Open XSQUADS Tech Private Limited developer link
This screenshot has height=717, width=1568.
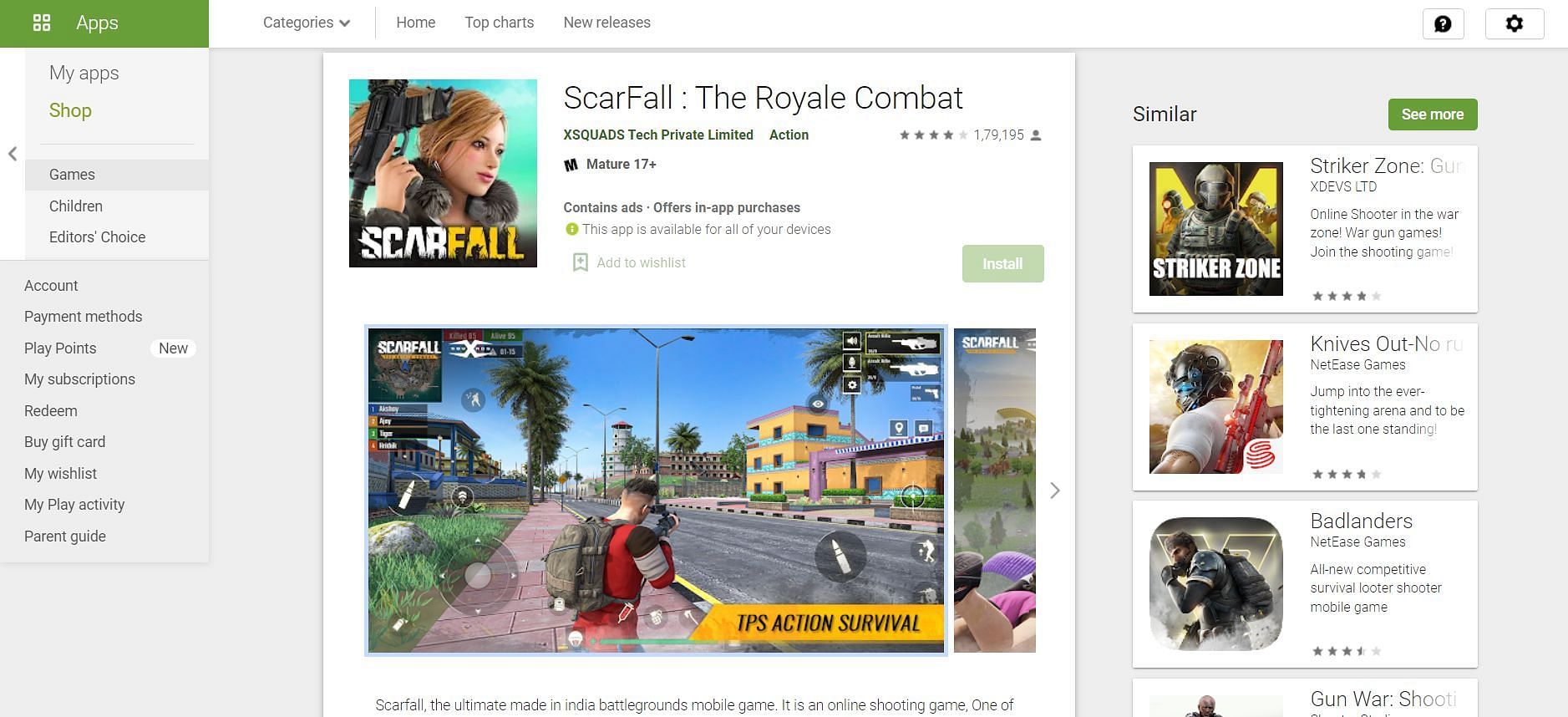point(658,135)
